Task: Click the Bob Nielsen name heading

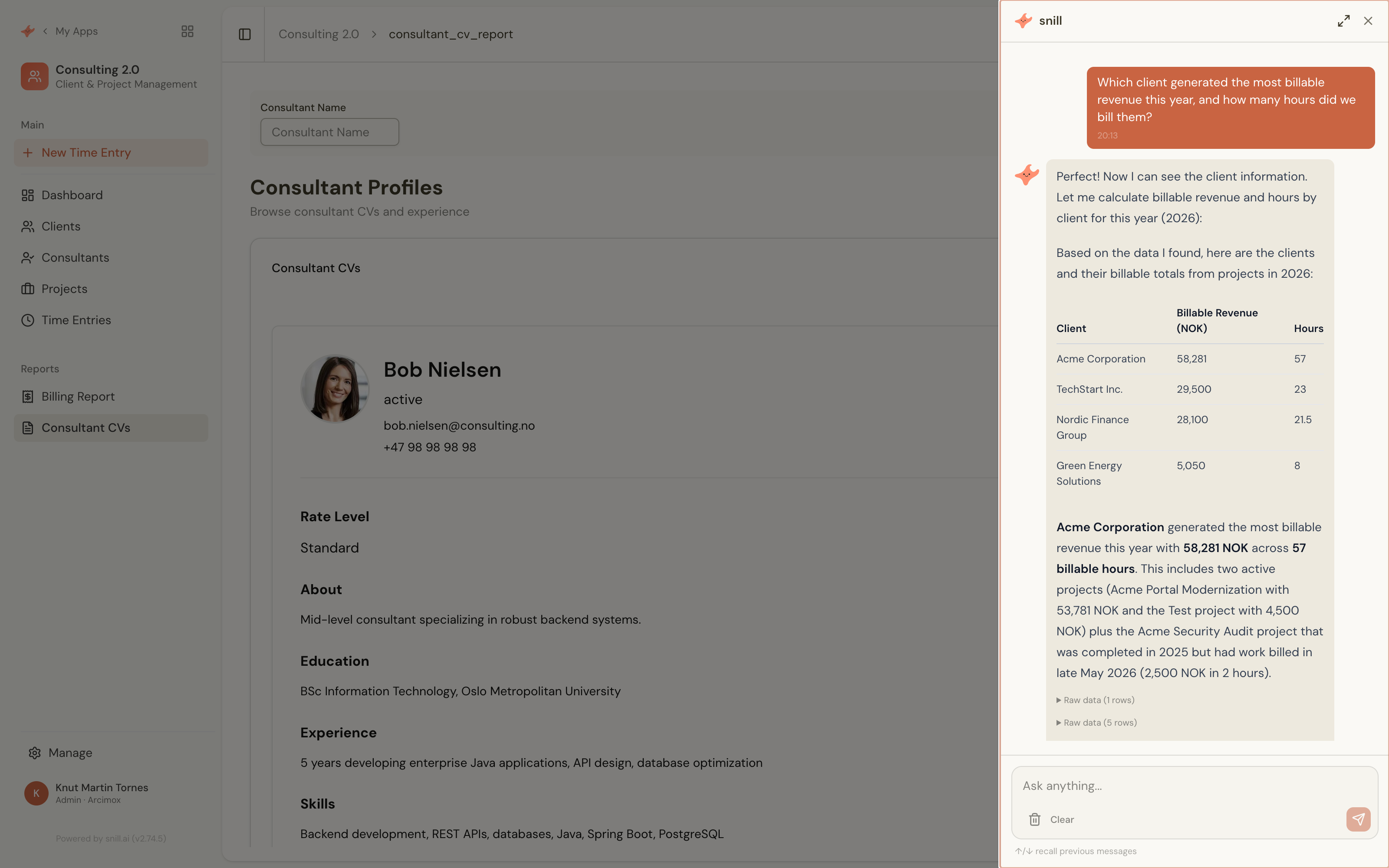Action: (x=442, y=370)
